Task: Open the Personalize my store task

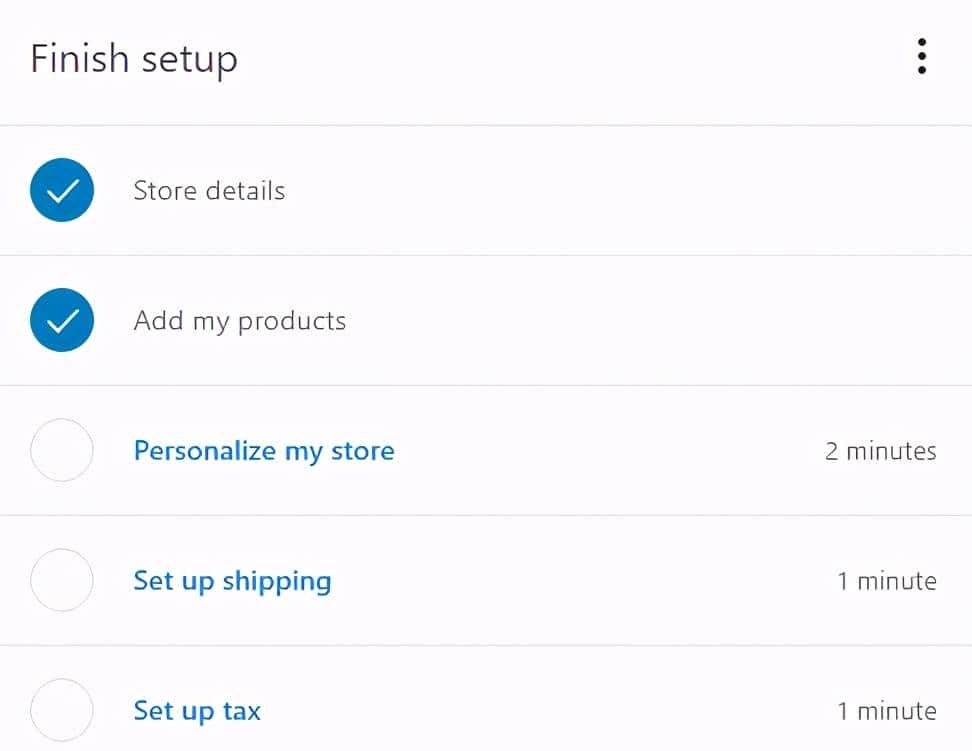Action: pyautogui.click(x=264, y=451)
